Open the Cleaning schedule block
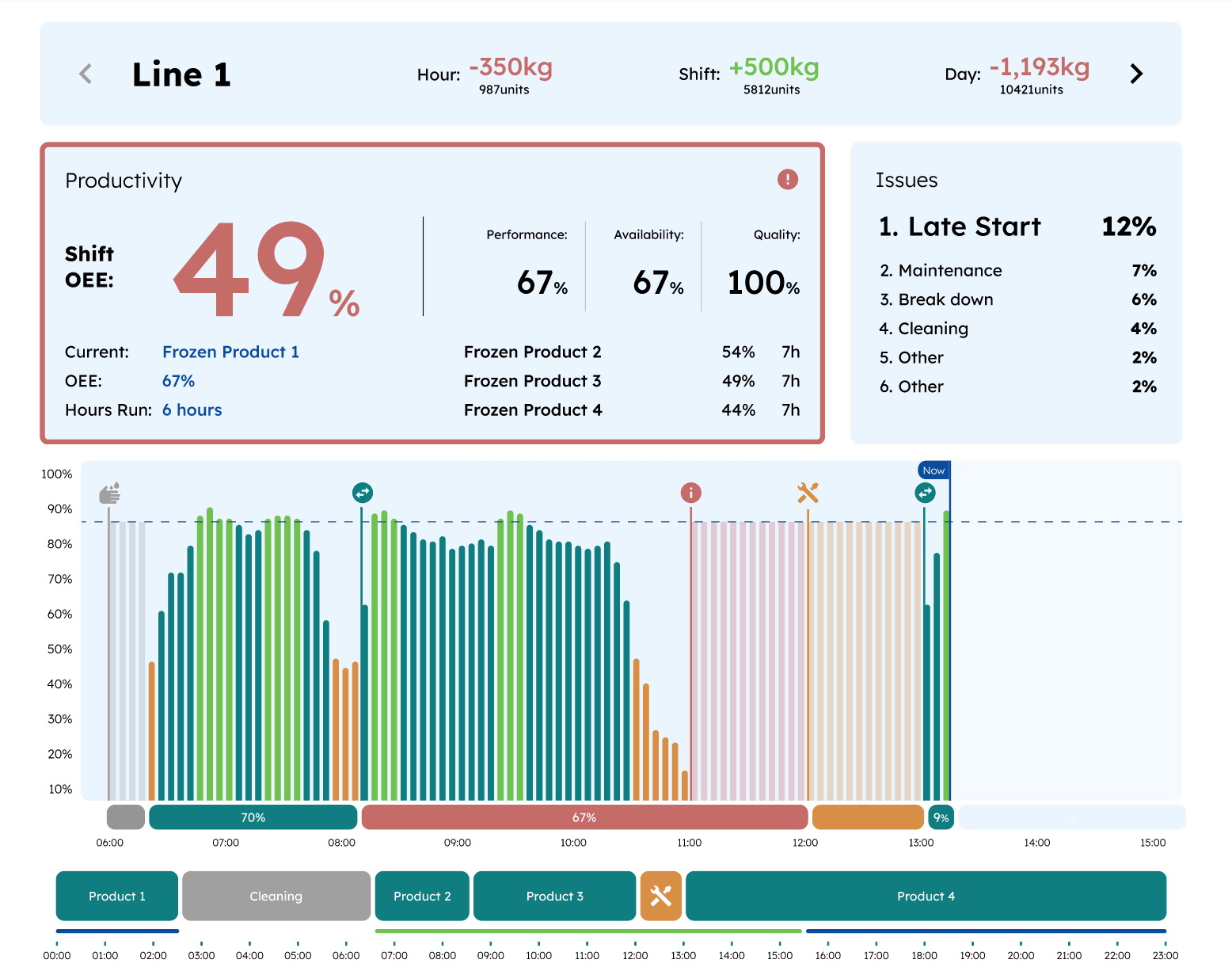Screen dimensions: 1232x971 [276, 896]
